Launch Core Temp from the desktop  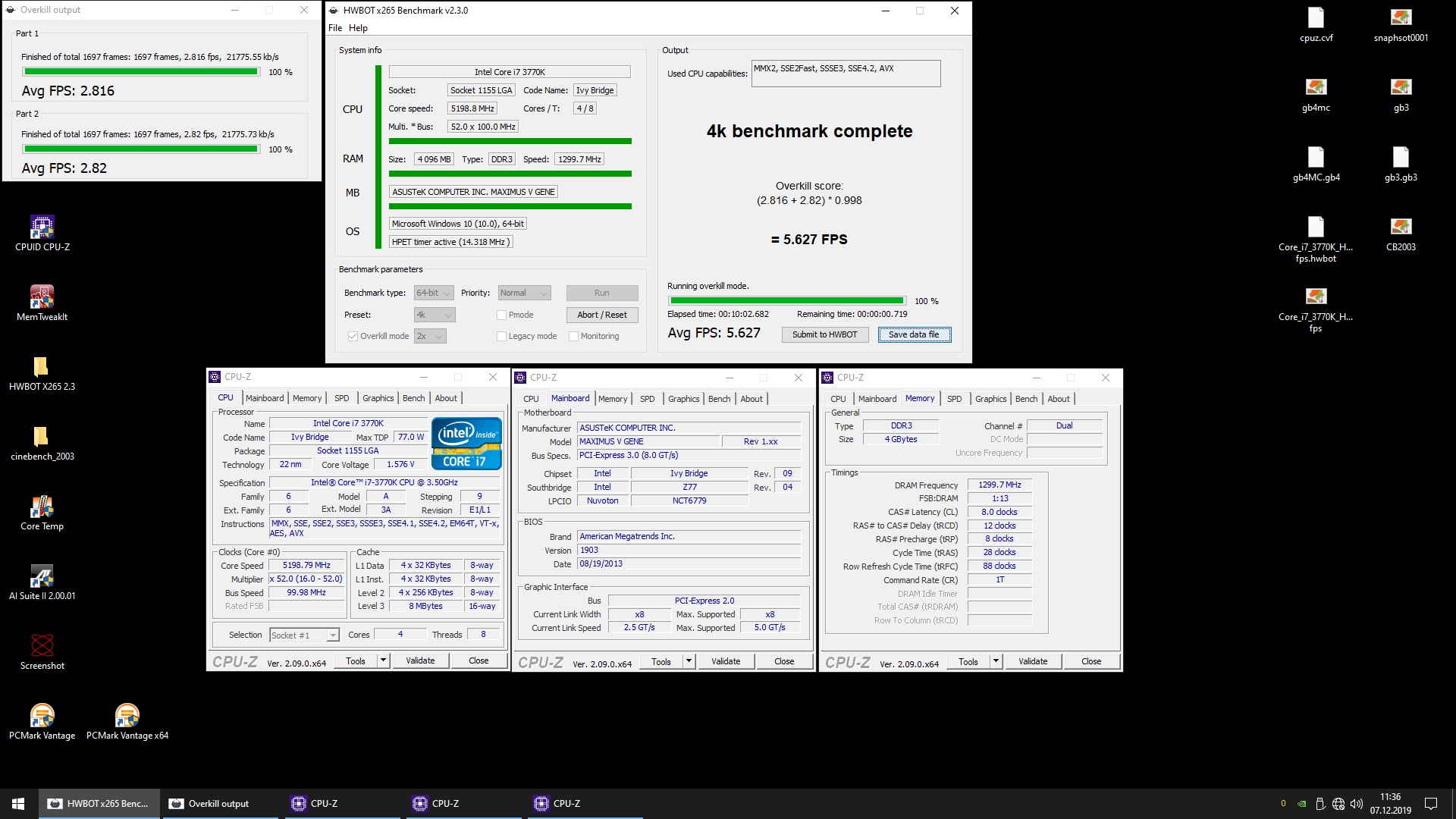click(42, 512)
